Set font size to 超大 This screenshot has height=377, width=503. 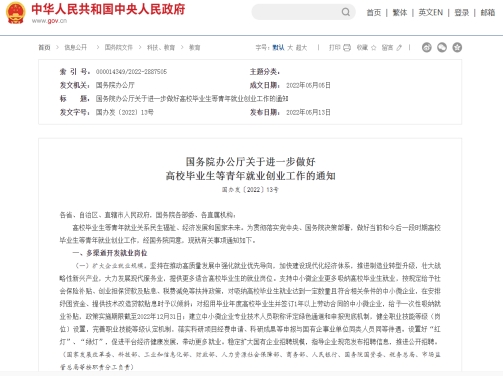point(301,48)
